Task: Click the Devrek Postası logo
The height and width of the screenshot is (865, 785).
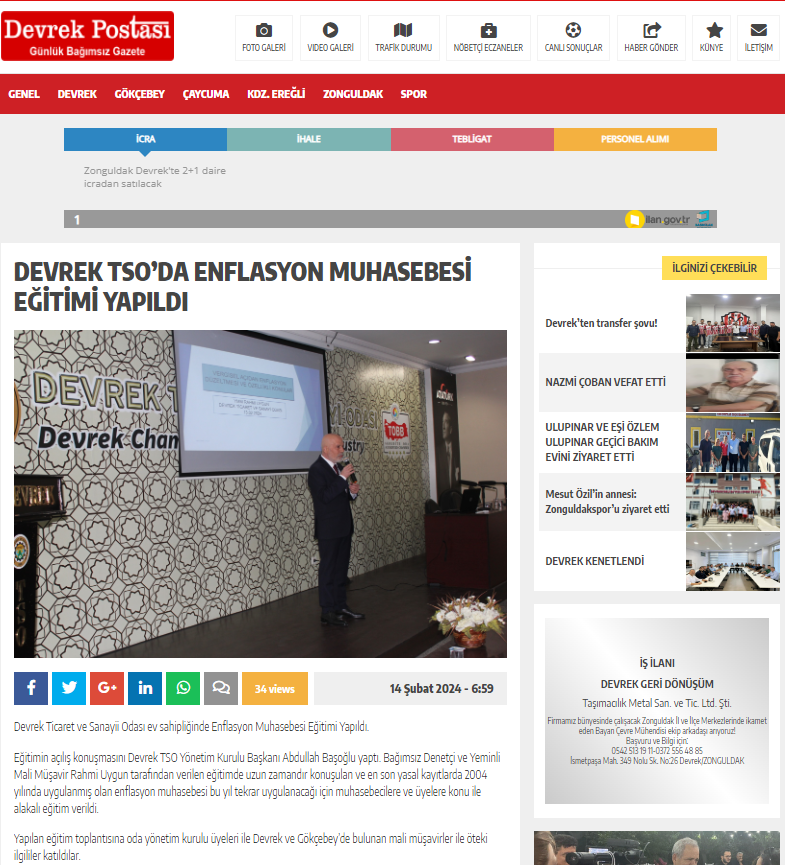Action: pyautogui.click(x=87, y=36)
